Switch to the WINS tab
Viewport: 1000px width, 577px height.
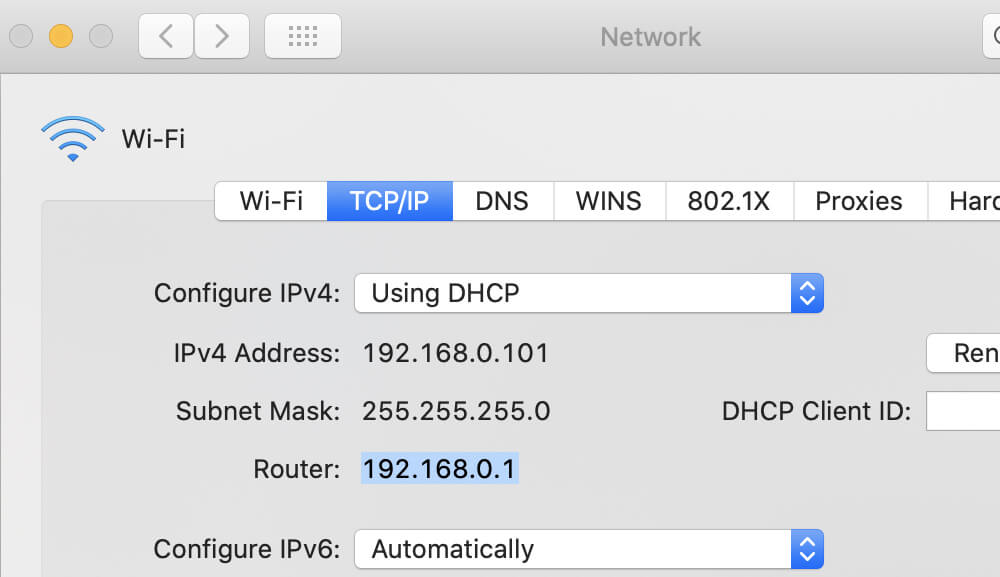[x=608, y=201]
